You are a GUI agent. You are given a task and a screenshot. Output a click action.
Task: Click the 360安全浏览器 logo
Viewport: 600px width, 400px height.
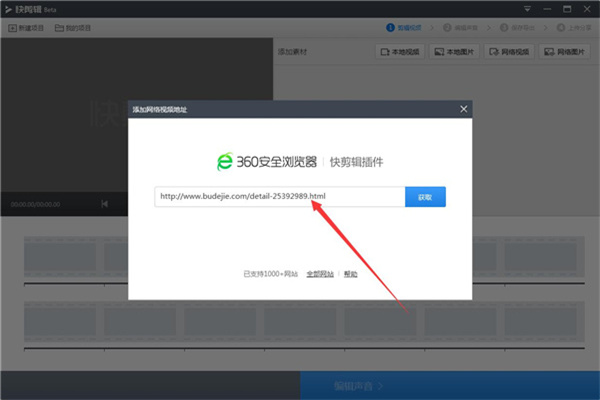(x=267, y=162)
